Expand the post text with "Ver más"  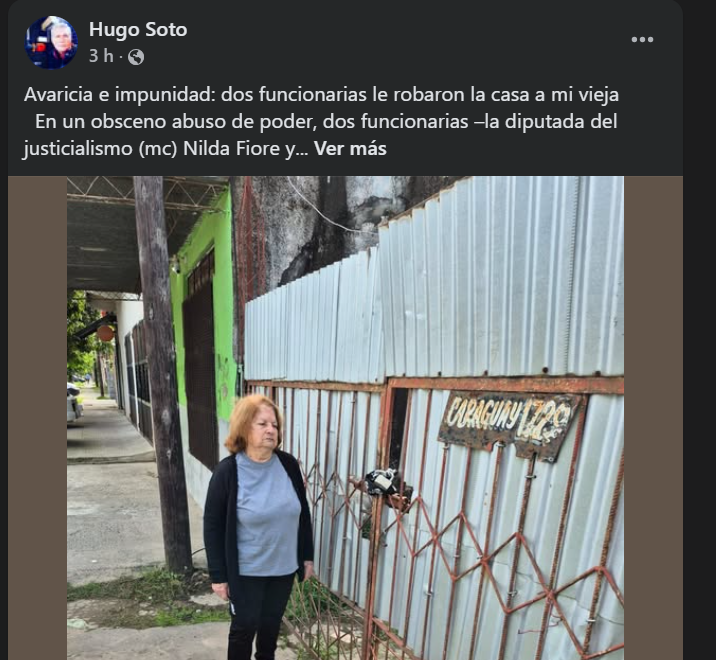pos(350,148)
